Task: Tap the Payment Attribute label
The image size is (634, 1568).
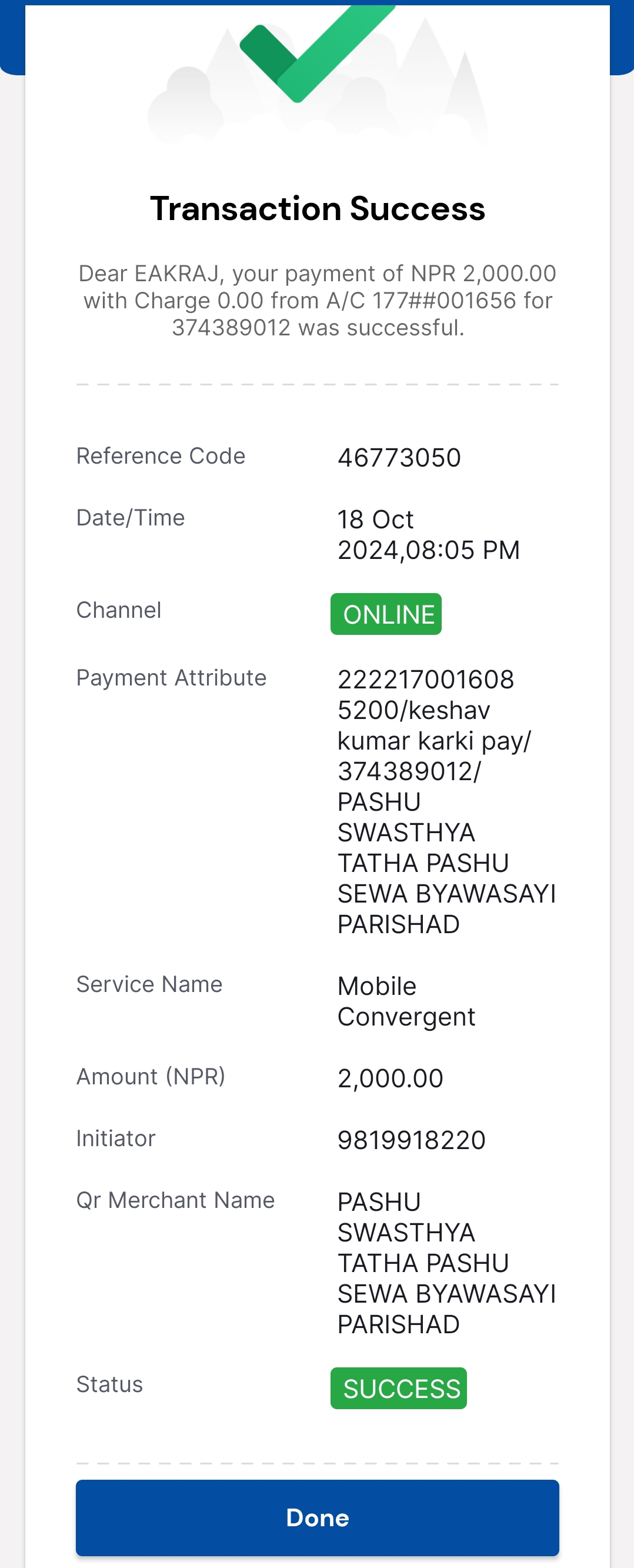Action: tap(171, 677)
